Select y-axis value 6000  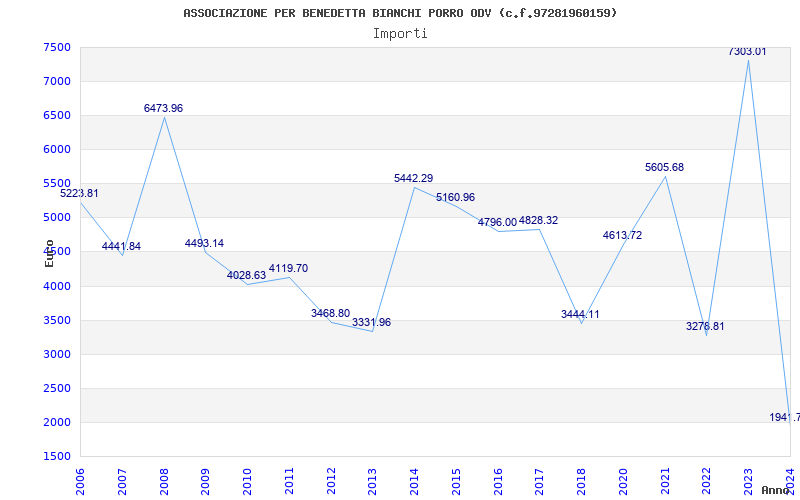(x=57, y=149)
